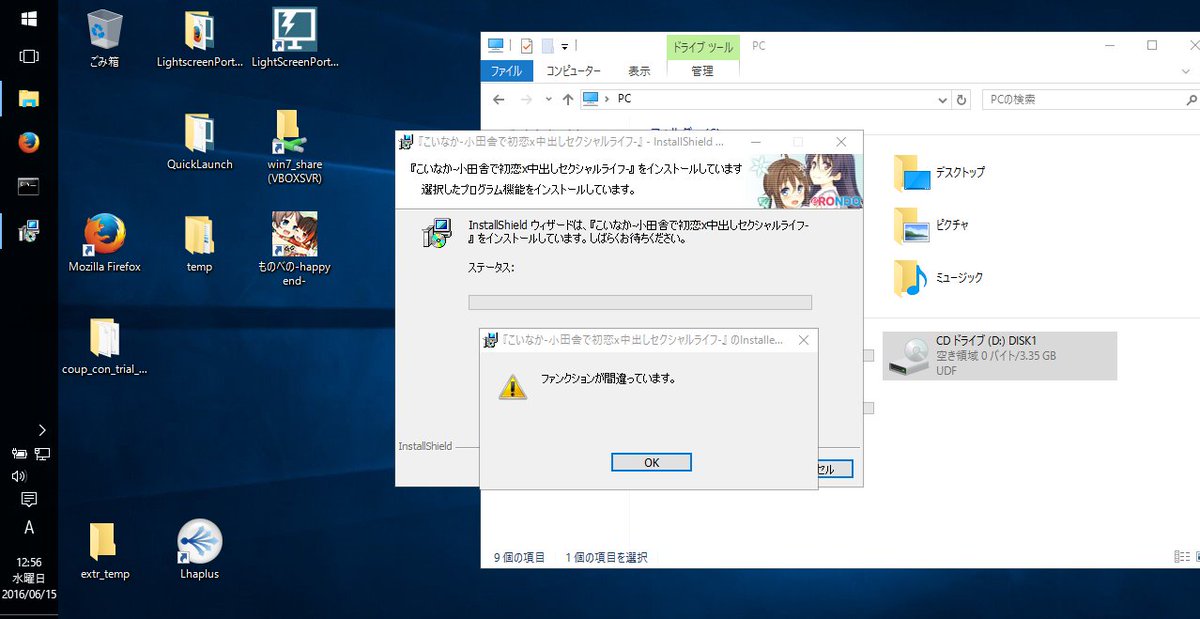
Task: Click the taskbar clock showing 12:56
Action: [29, 562]
